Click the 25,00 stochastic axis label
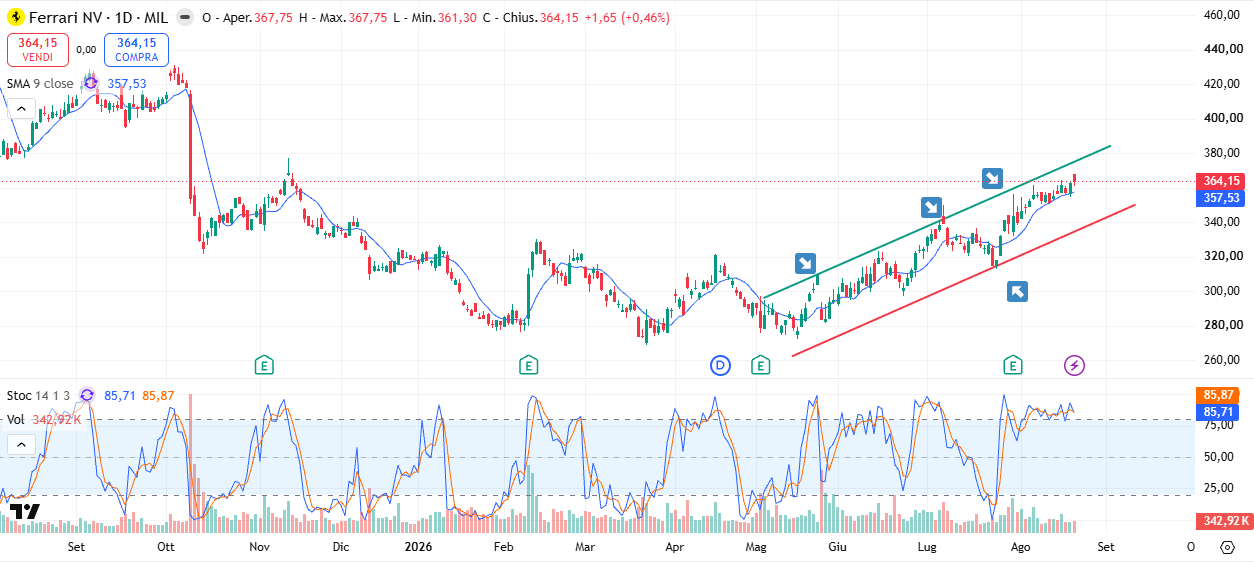Image resolution: width=1254 pixels, height=563 pixels. click(1217, 488)
